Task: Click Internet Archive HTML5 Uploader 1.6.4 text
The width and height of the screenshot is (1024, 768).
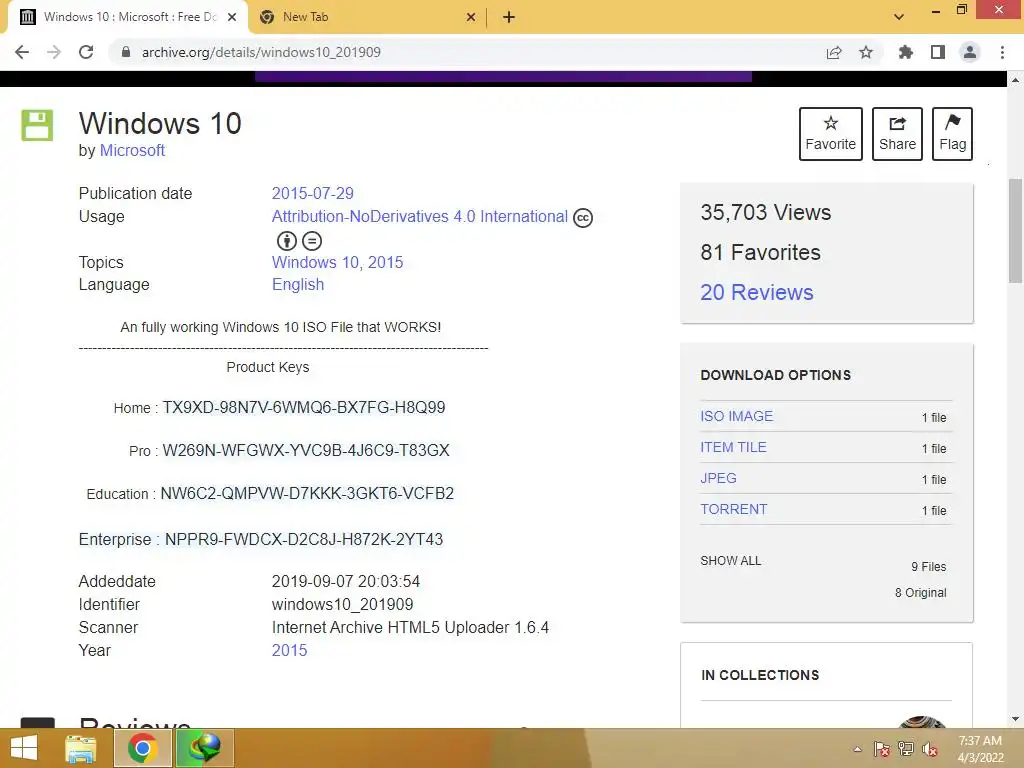Action: click(x=410, y=628)
